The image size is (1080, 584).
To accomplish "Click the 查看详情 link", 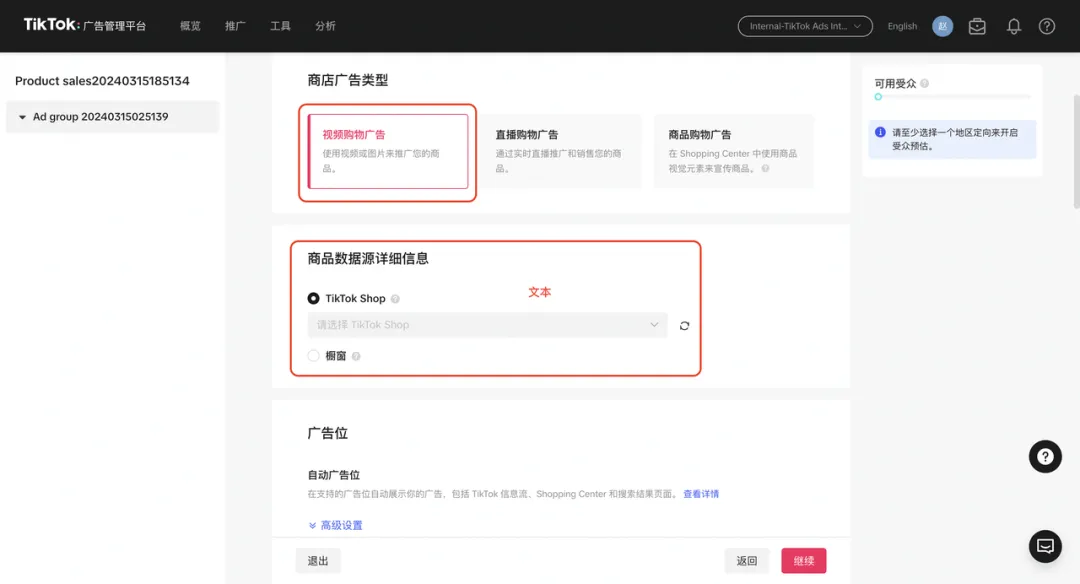I will [701, 494].
